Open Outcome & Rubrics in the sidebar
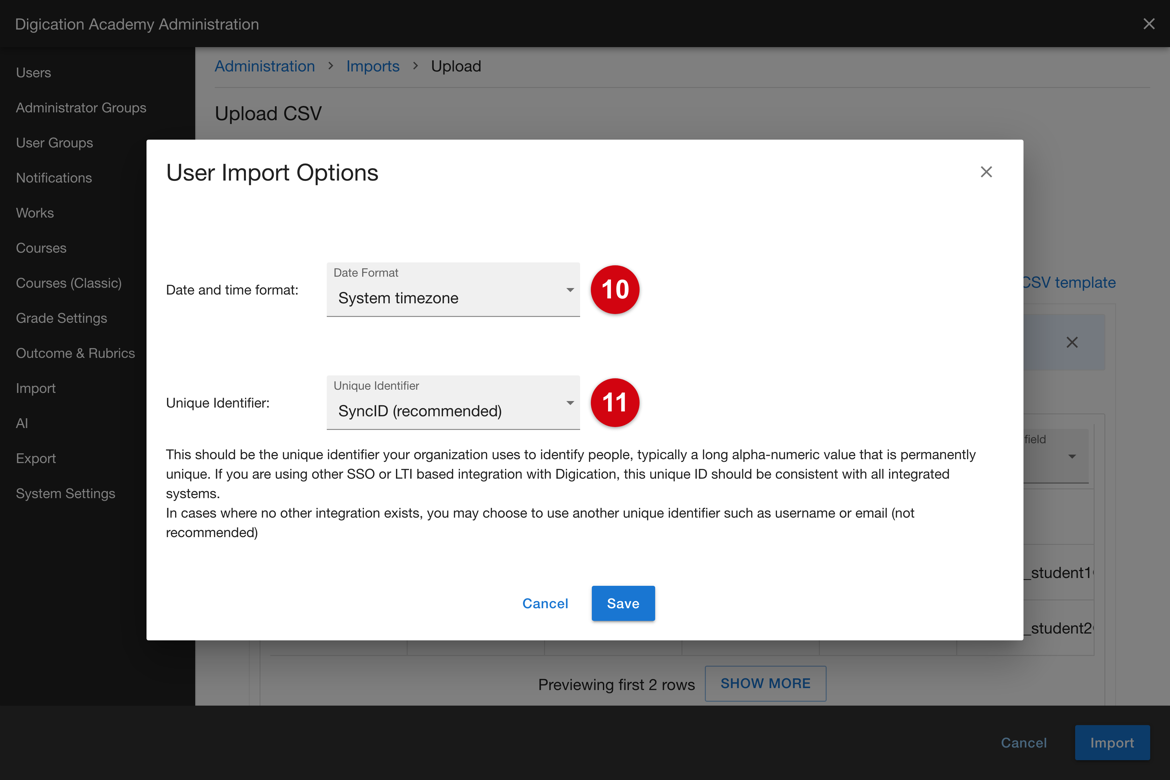1170x780 pixels. [75, 353]
